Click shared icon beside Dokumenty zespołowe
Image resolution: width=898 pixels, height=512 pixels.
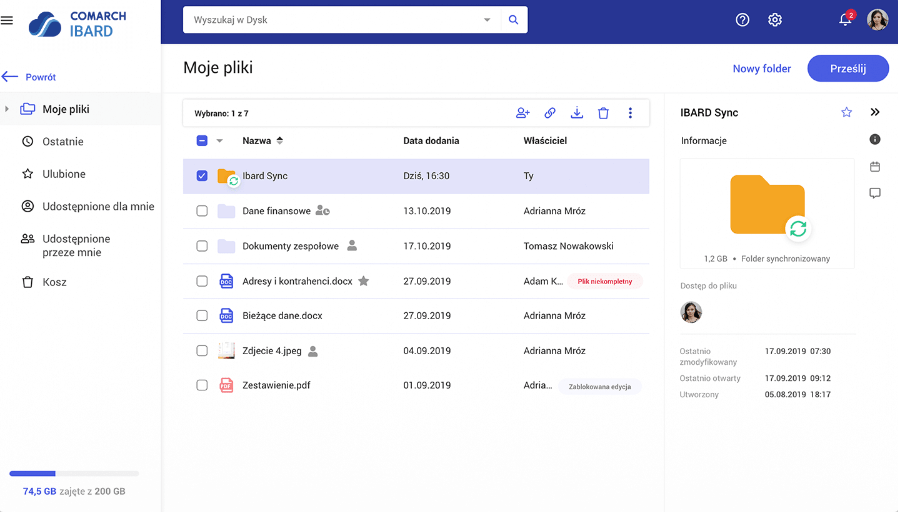pos(352,246)
